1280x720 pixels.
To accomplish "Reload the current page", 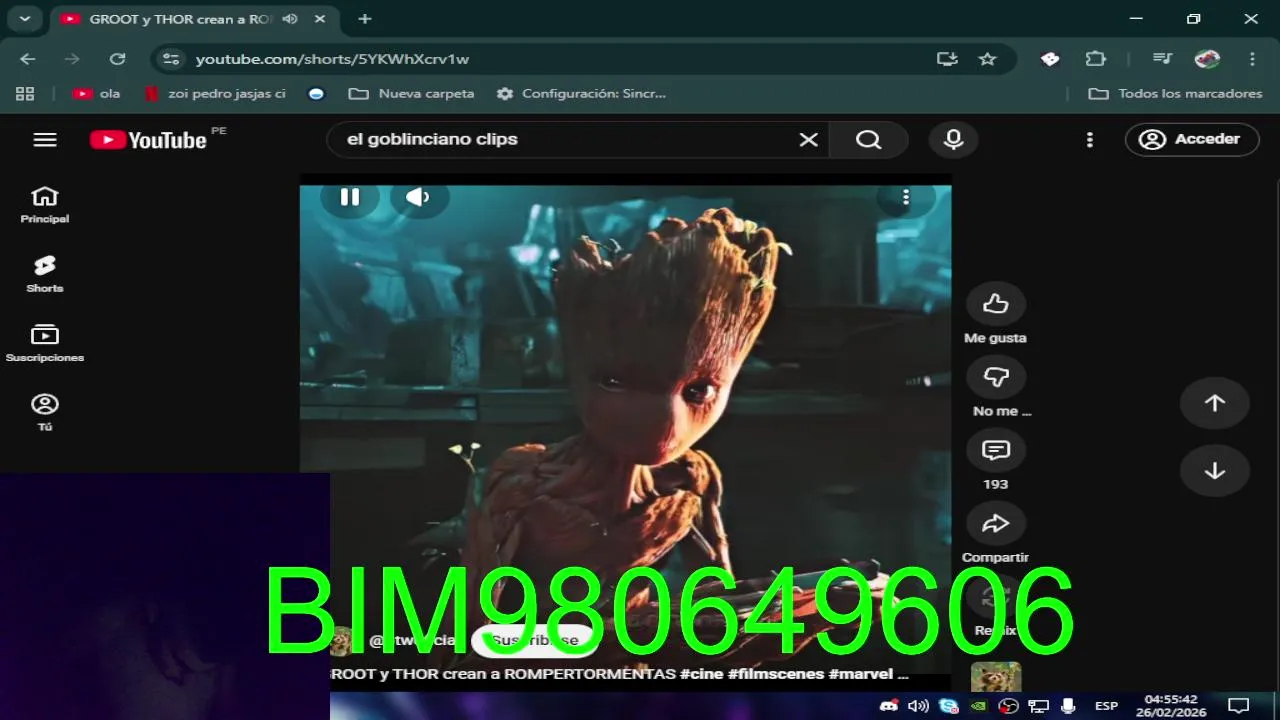I will 117,59.
